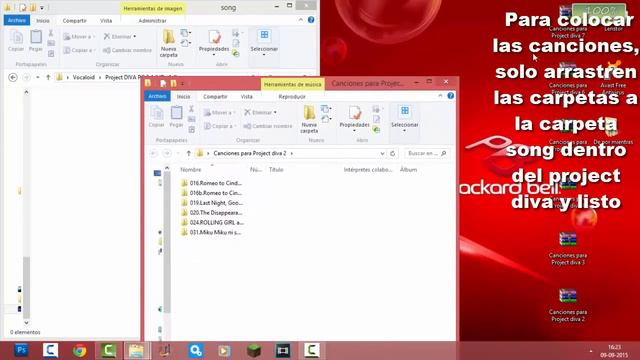Open Minecraft block icon on taskbar
This screenshot has width=640, height=360.
253,350
